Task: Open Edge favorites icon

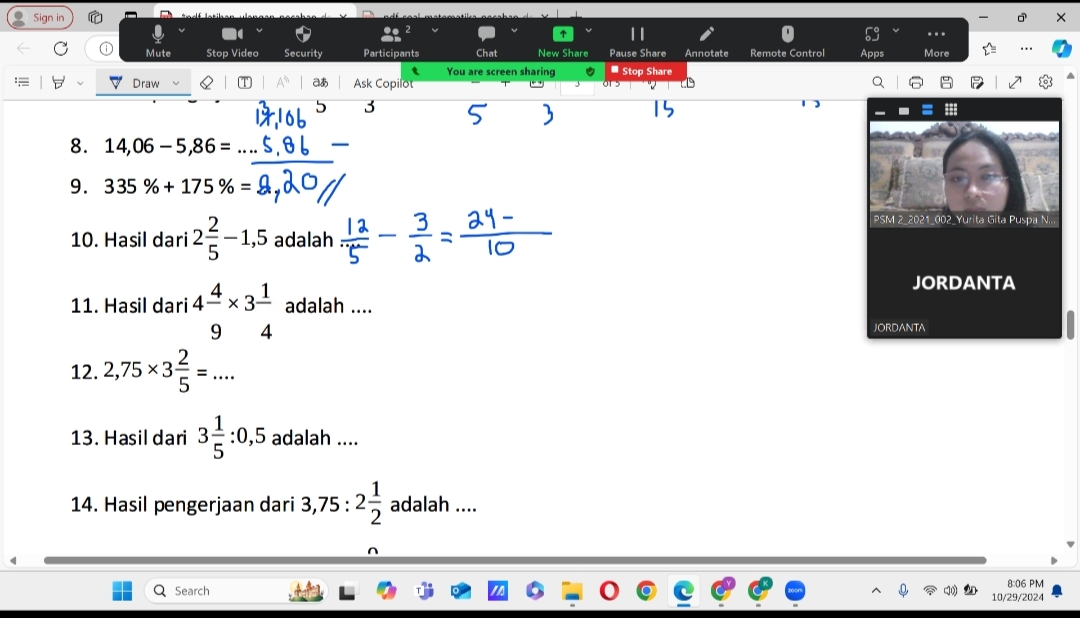Action: (990, 49)
